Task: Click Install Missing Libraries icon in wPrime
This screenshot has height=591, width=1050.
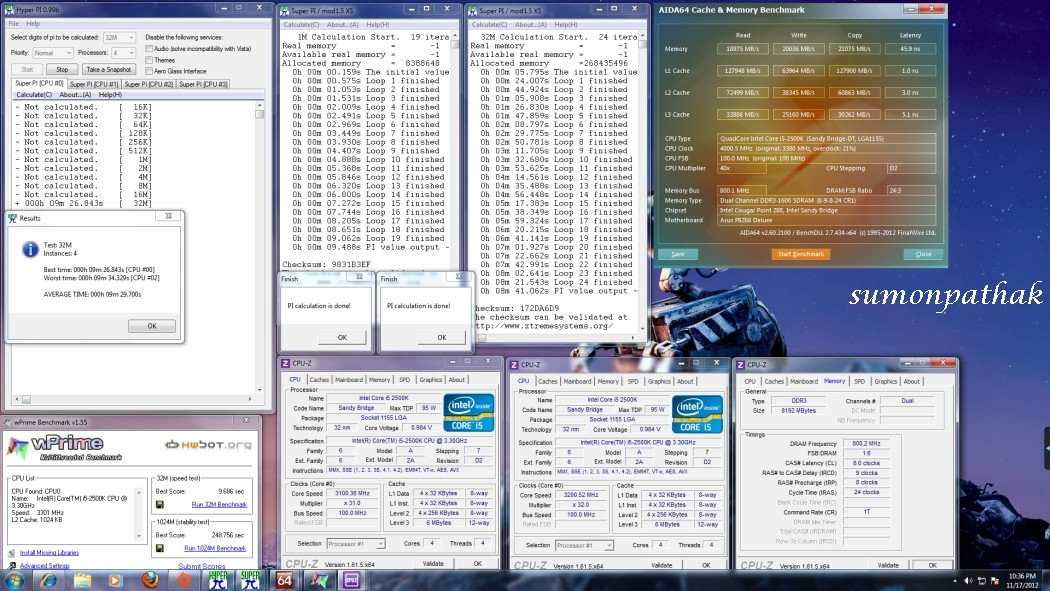Action: coord(11,553)
